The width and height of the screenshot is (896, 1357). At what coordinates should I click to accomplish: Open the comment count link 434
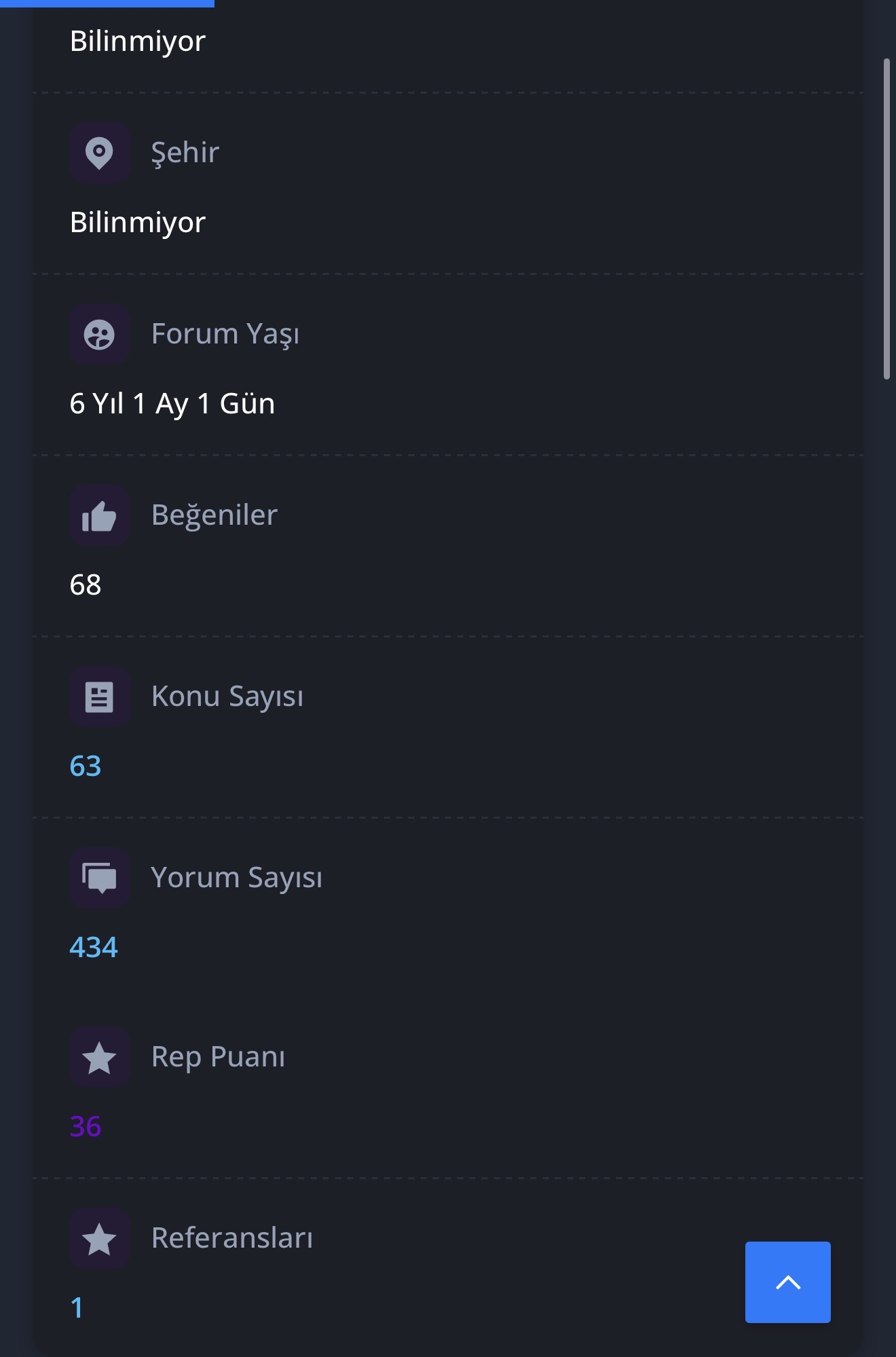coord(94,947)
